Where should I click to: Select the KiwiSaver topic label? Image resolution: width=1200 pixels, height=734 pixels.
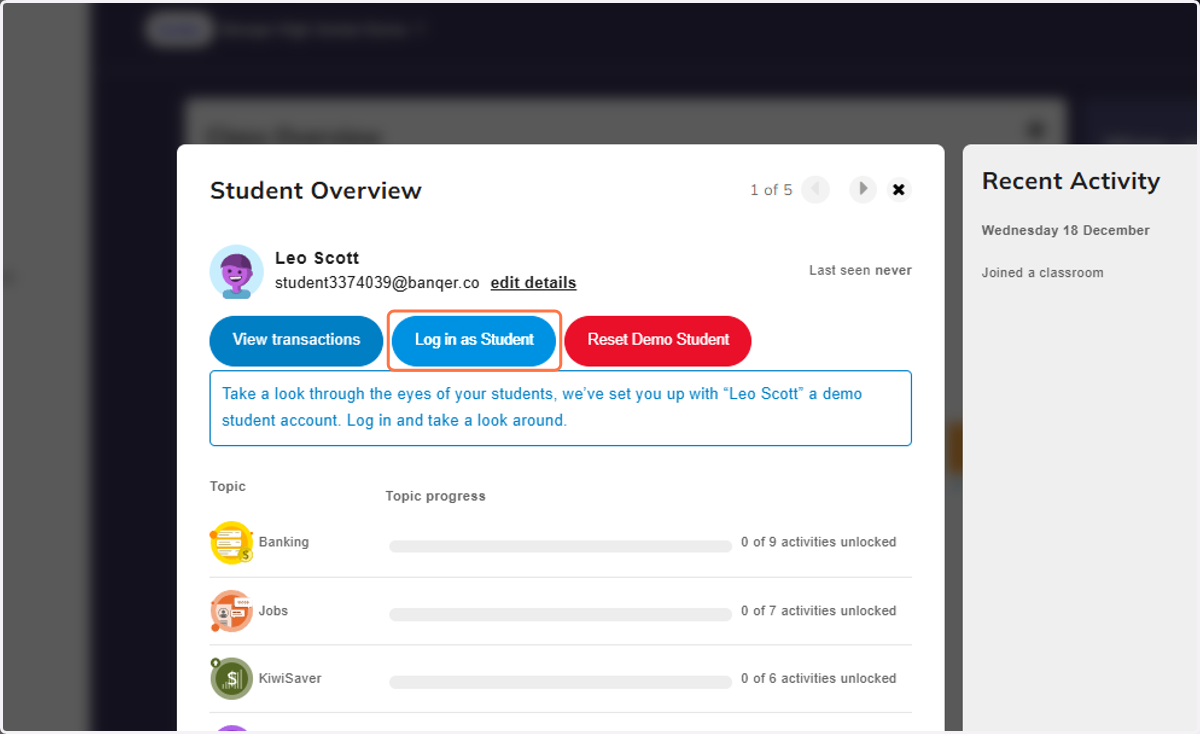pyautogui.click(x=290, y=678)
